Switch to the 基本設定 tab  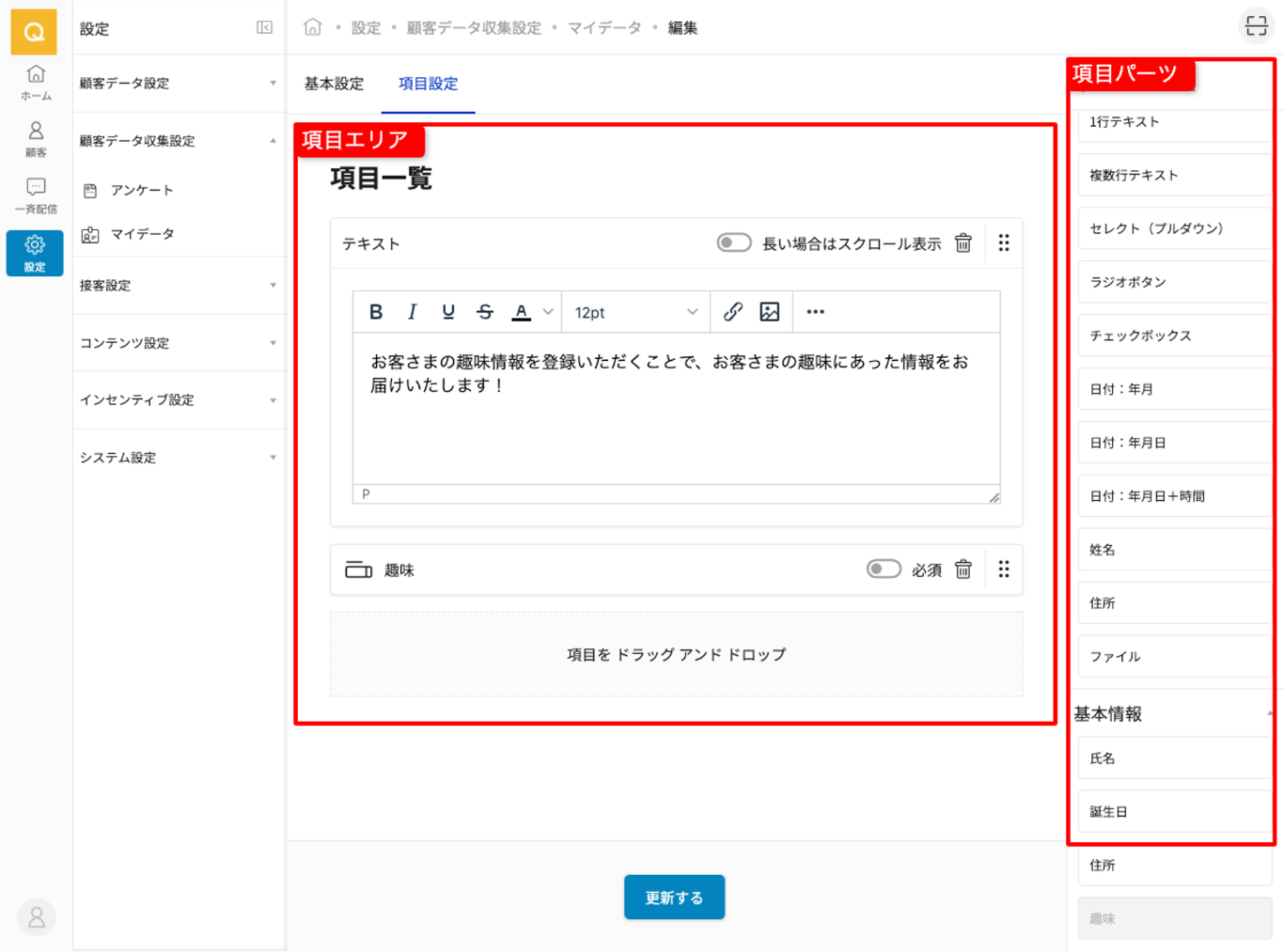pos(334,84)
